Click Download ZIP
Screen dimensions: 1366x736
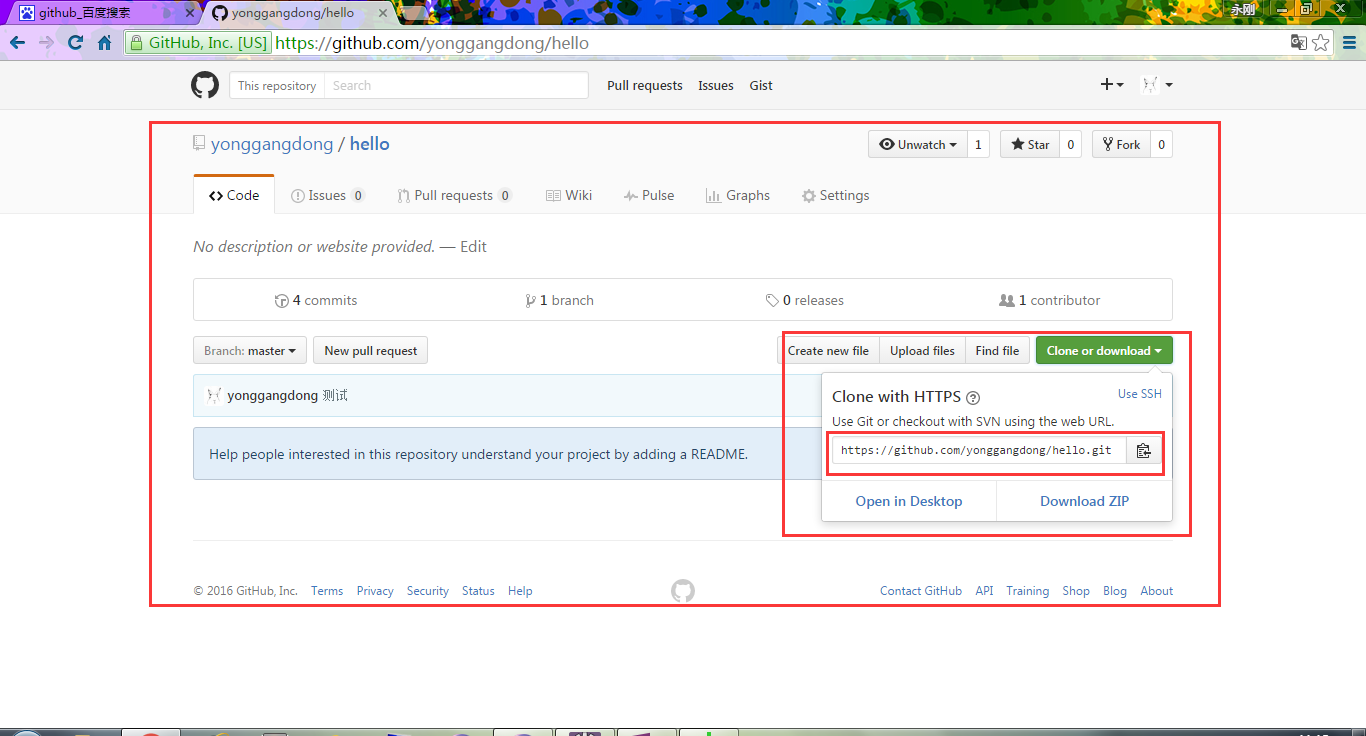pyautogui.click(x=1084, y=501)
